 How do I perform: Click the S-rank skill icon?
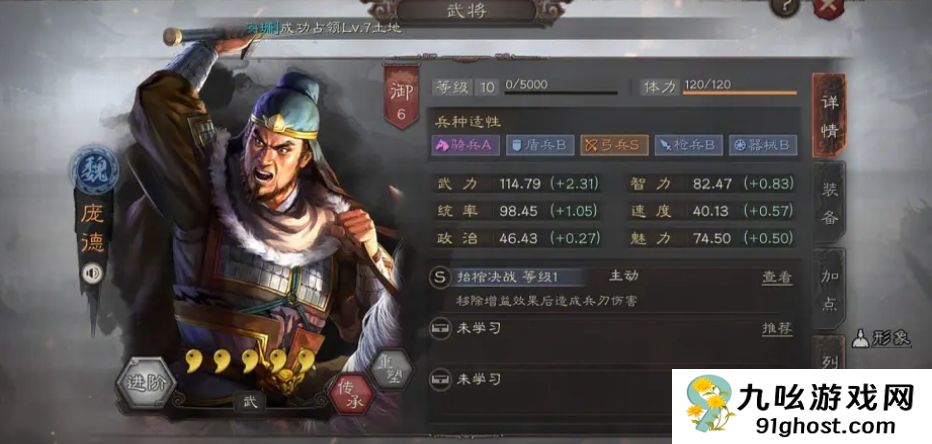(x=439, y=277)
